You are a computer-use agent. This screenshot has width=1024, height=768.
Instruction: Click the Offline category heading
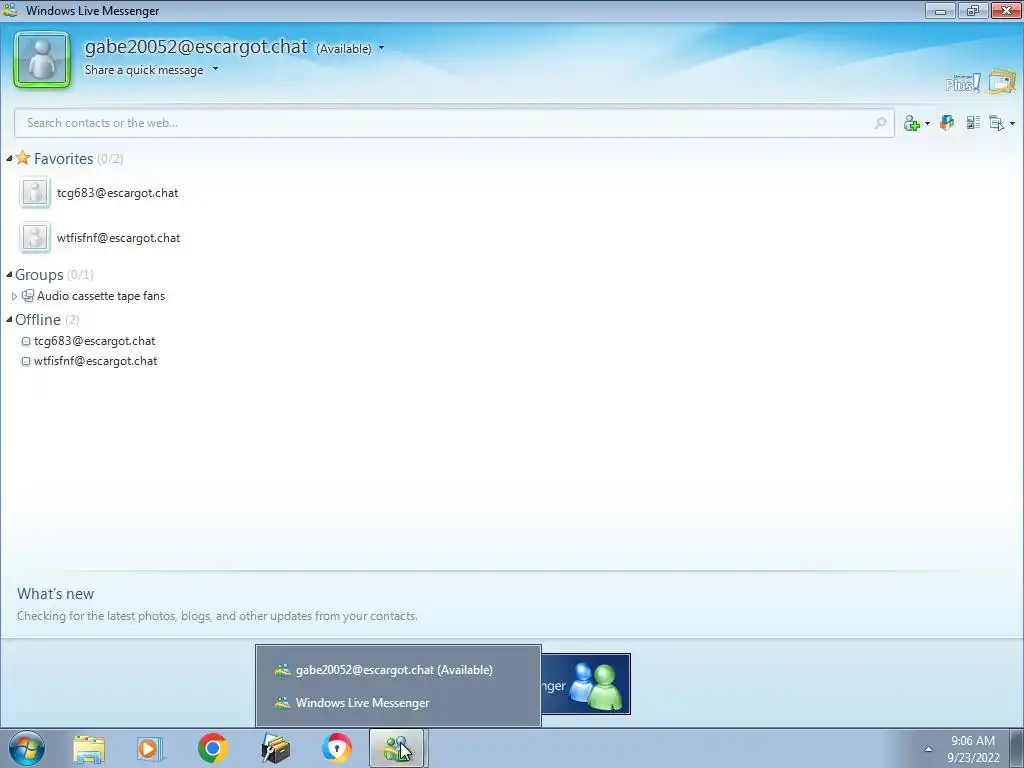click(38, 319)
